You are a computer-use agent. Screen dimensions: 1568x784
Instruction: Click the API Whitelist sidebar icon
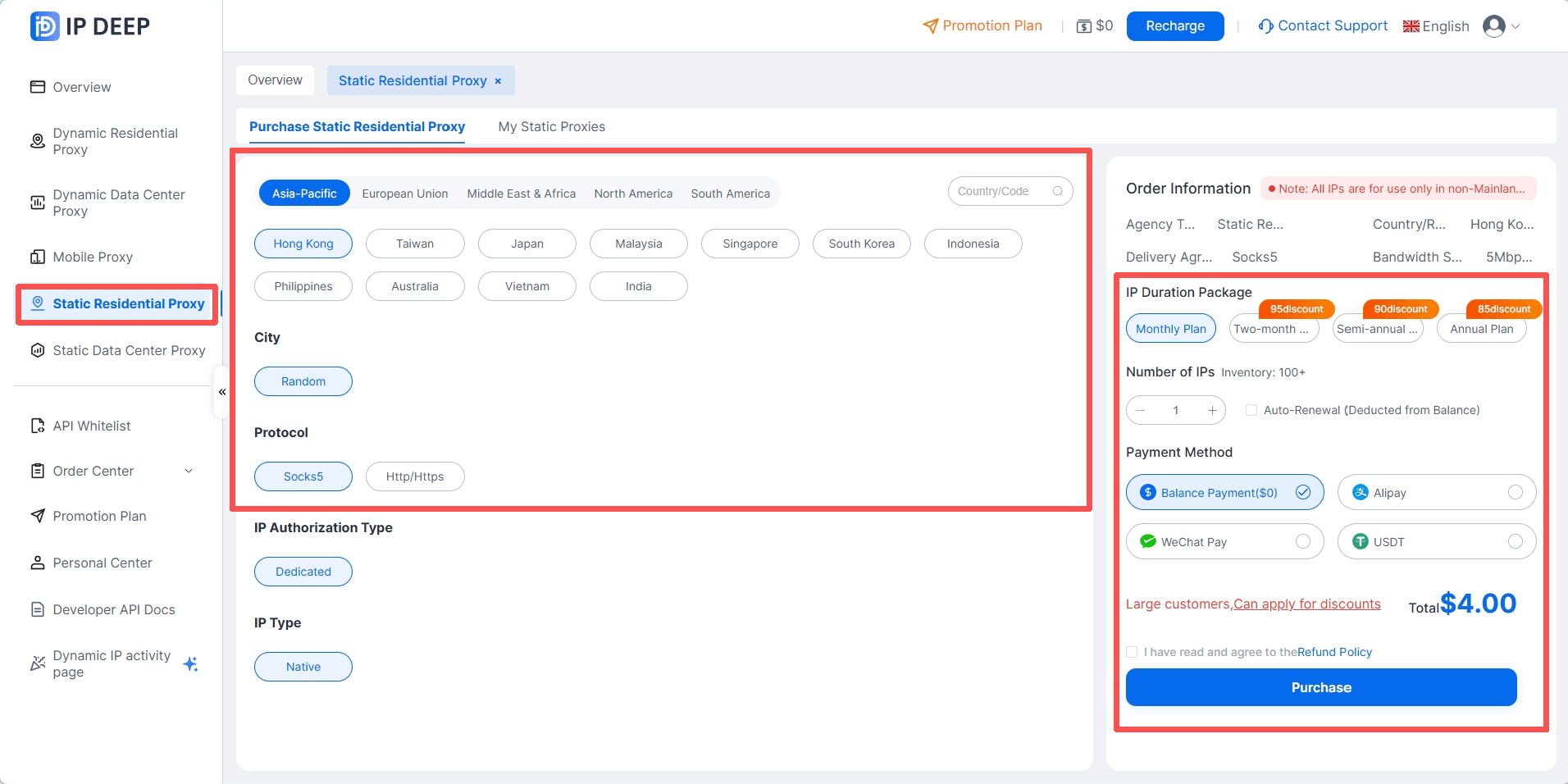click(x=38, y=426)
